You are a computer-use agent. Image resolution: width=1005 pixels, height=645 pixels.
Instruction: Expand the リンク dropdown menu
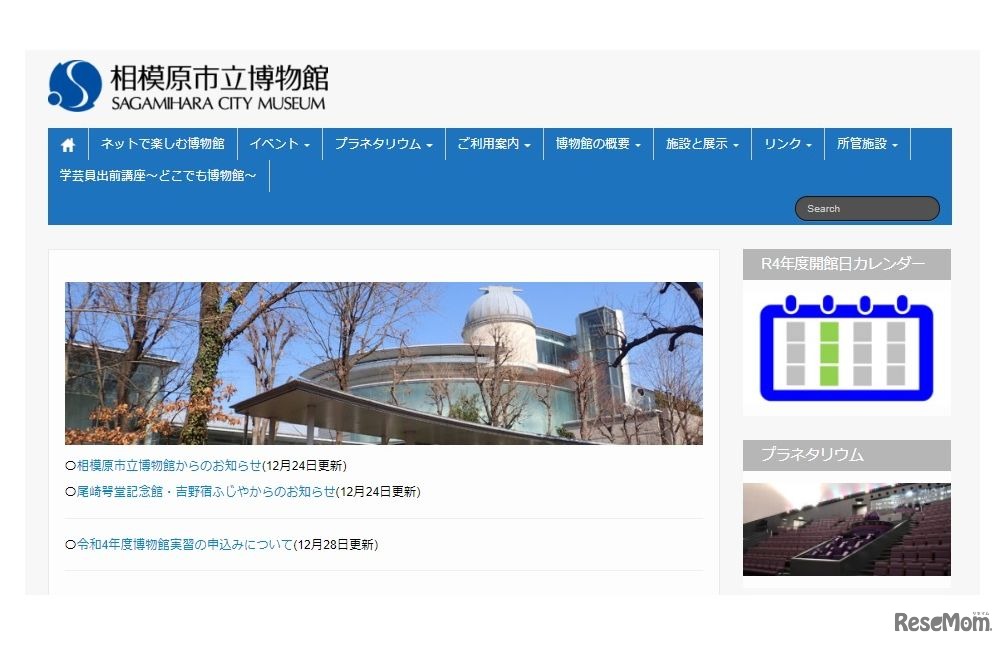pos(787,143)
